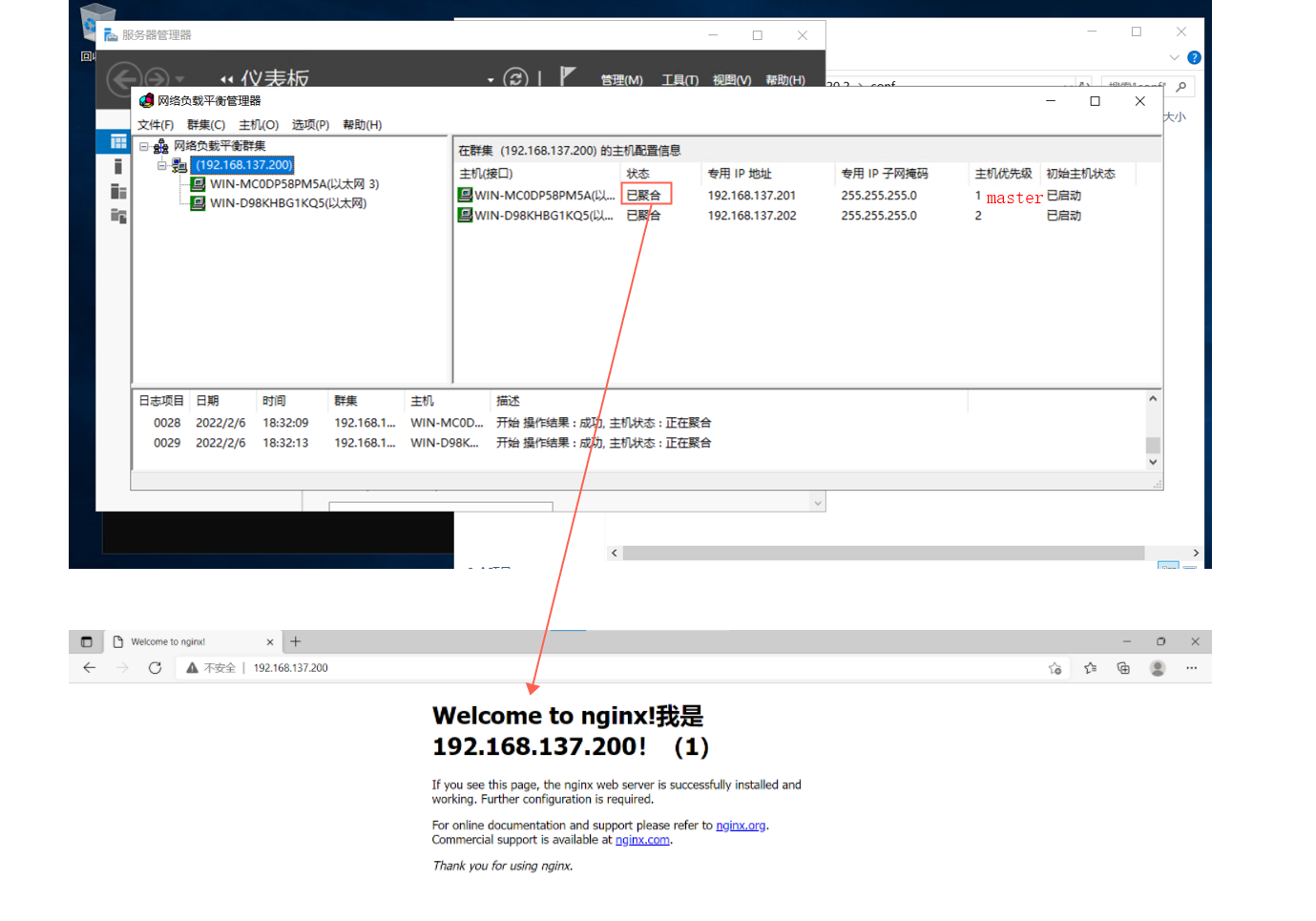This screenshot has height=921, width=1316.
Task: Click the search magnifier in Explorer window
Action: (x=1181, y=87)
